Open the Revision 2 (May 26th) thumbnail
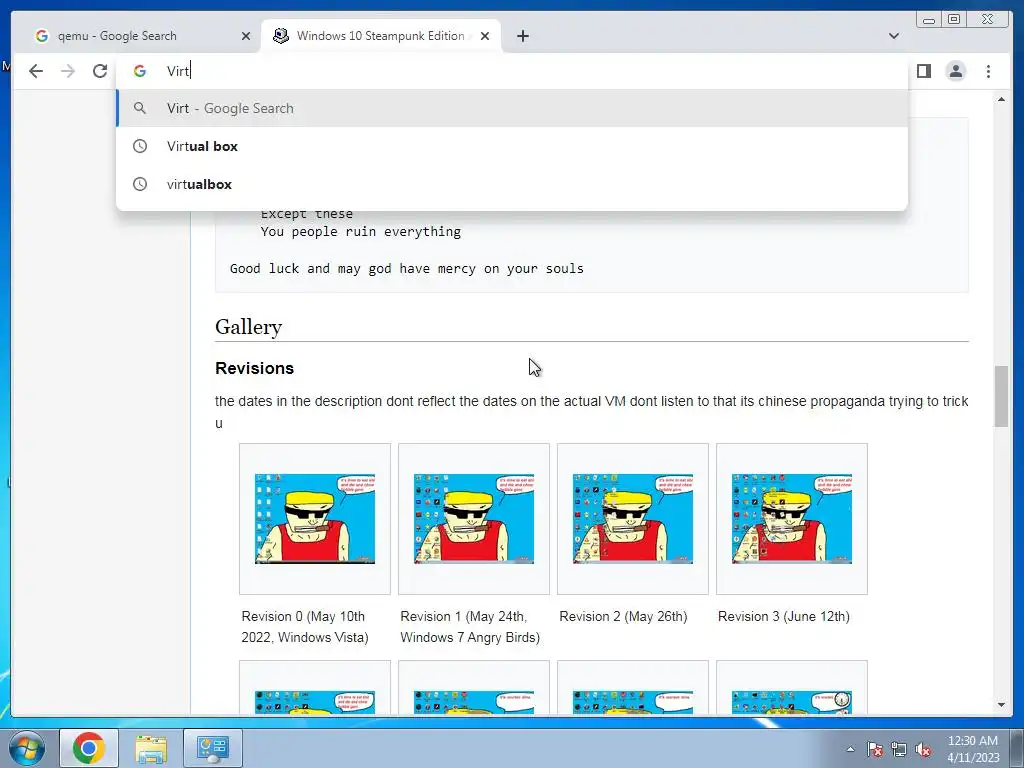Viewport: 1024px width, 768px height. 633,519
